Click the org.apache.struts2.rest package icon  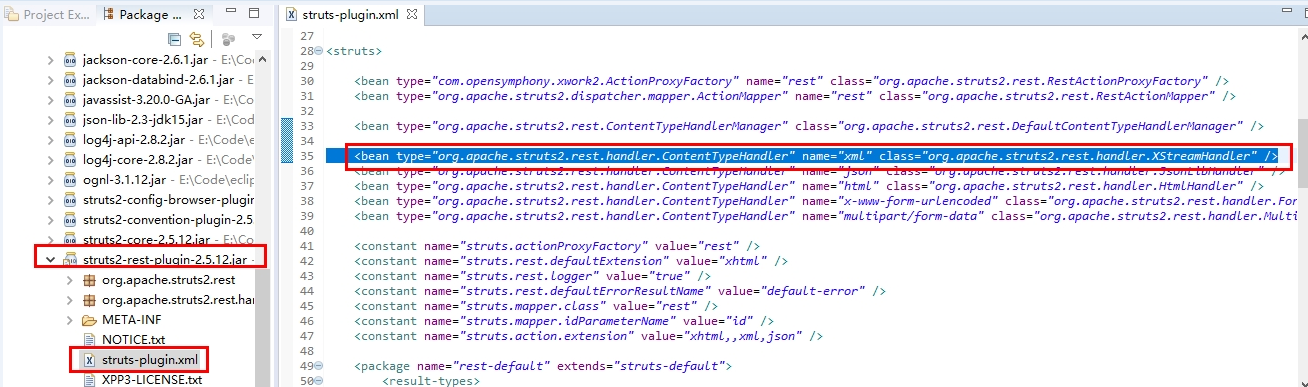coord(89,279)
